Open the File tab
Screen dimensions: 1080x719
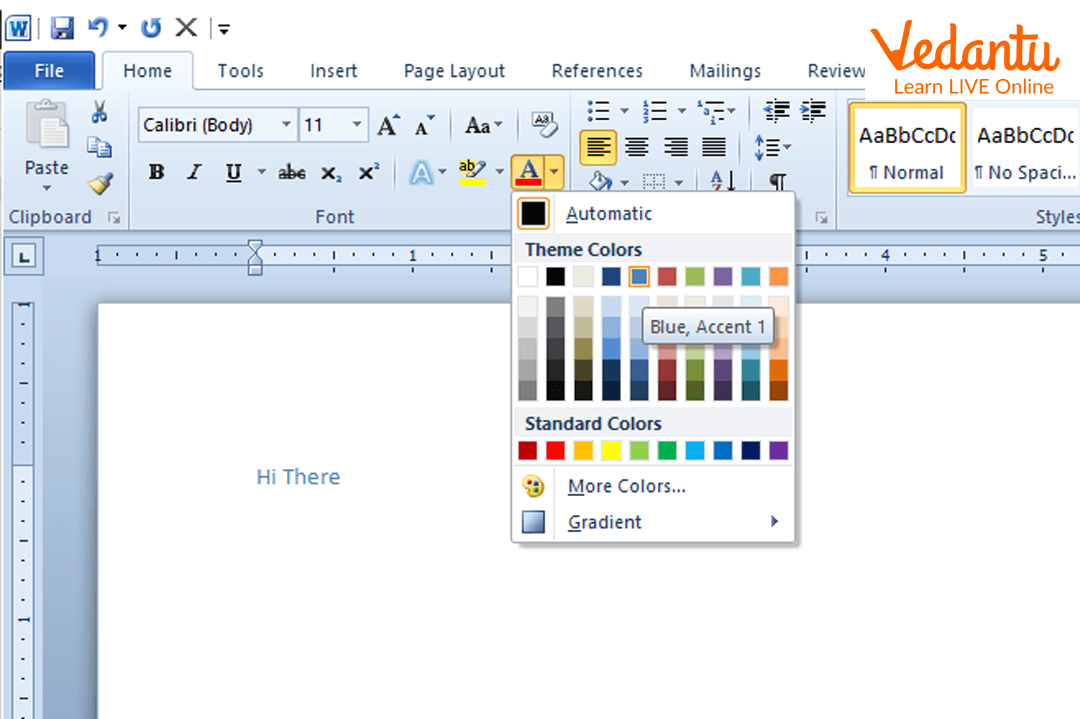(49, 71)
